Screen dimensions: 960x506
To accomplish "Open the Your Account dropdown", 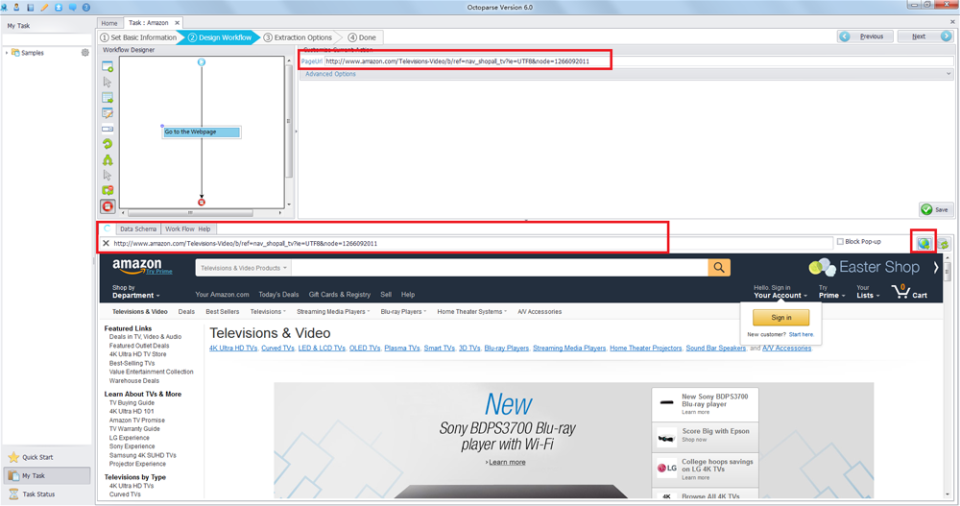I will (x=780, y=292).
